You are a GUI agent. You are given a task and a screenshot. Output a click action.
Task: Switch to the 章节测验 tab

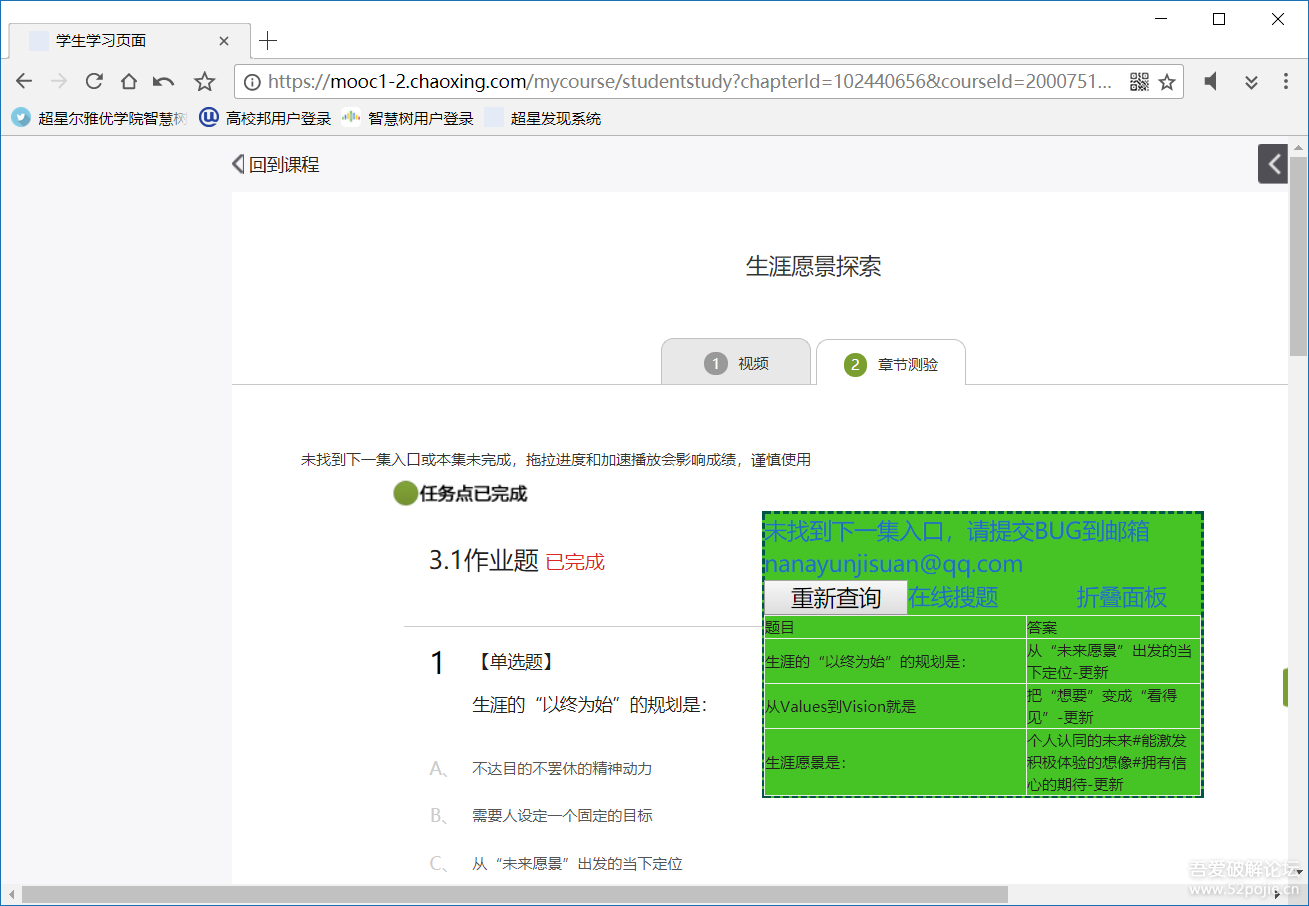click(x=891, y=363)
